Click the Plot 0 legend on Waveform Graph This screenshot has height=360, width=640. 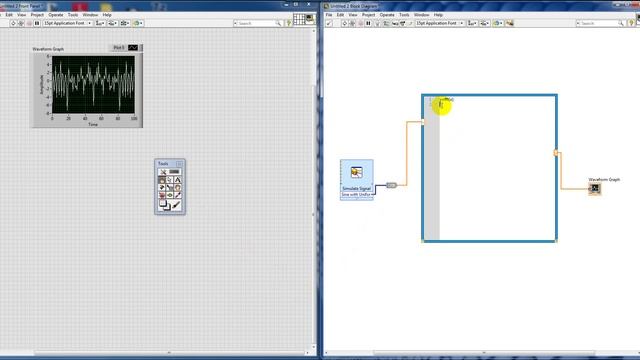point(125,48)
